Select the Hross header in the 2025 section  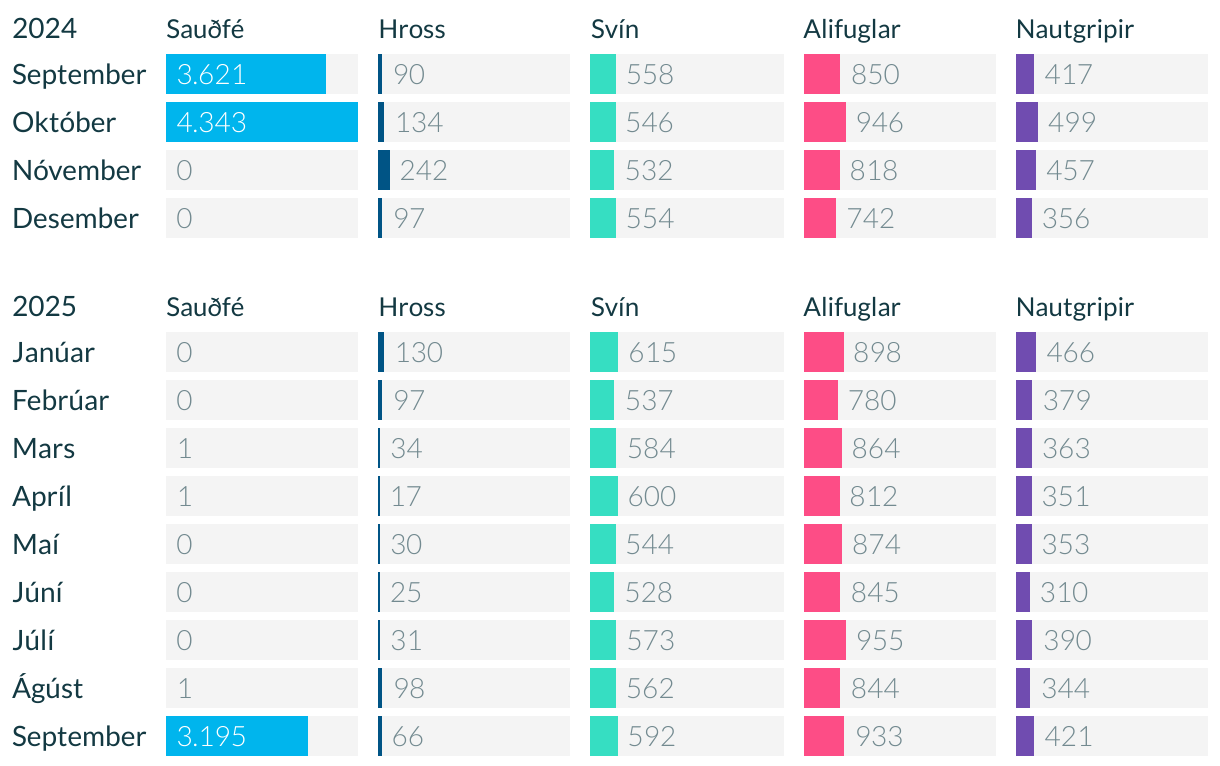pos(412,307)
